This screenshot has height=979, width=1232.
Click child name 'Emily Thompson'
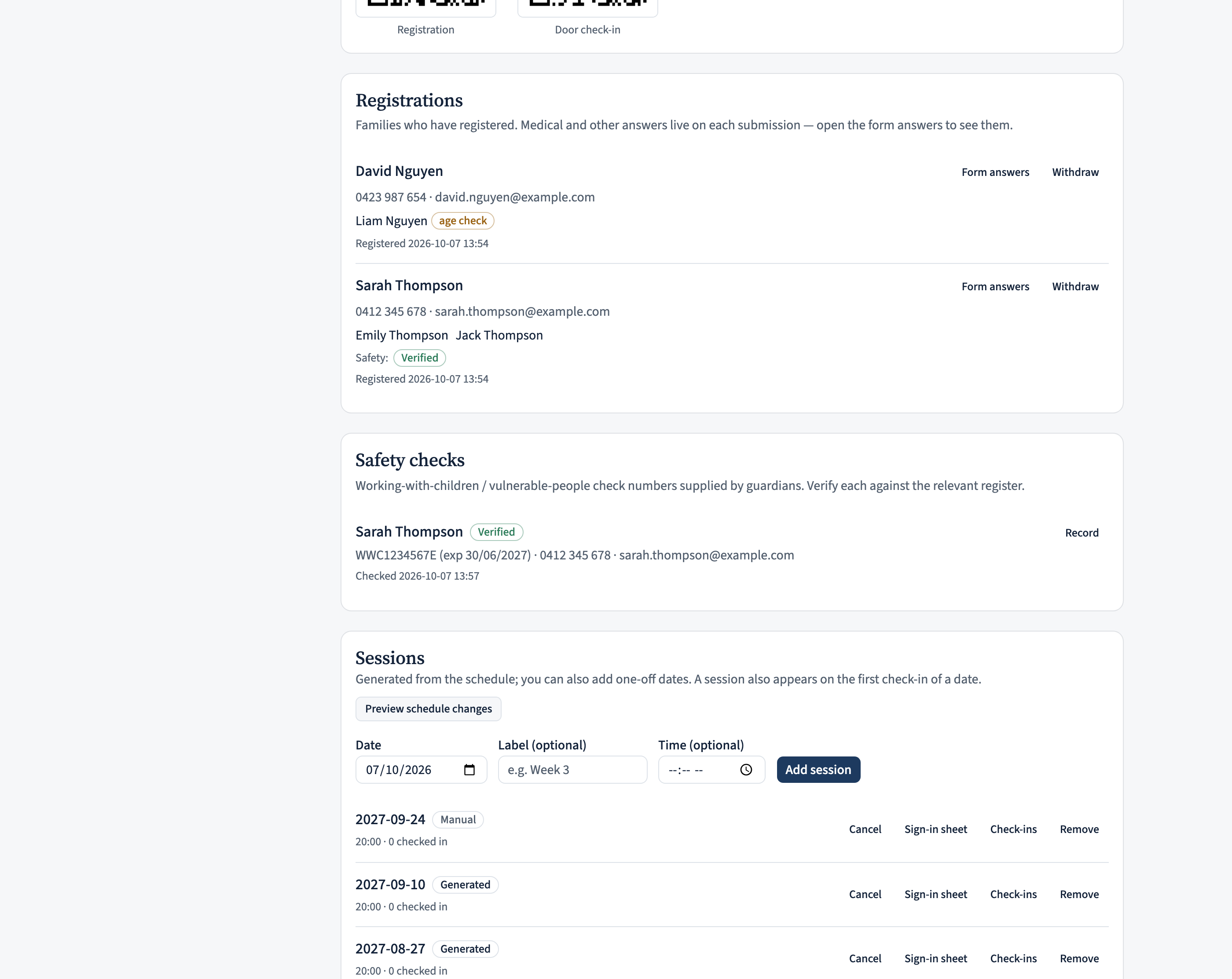coord(401,335)
